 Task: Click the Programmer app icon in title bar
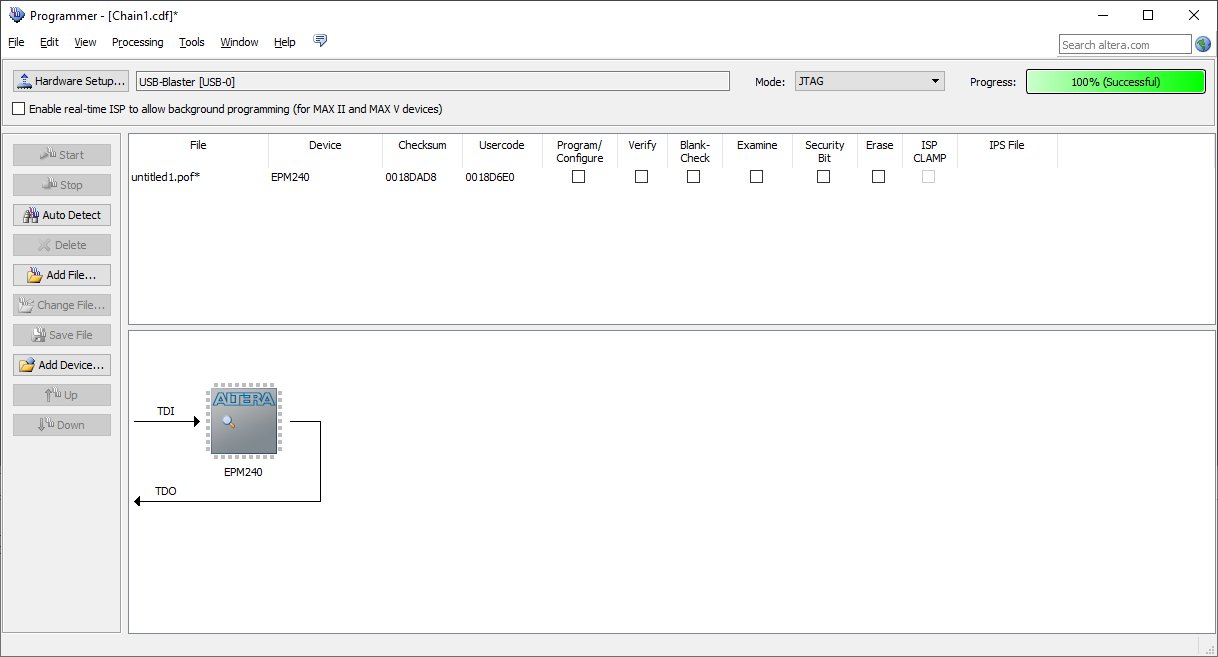(x=15, y=15)
